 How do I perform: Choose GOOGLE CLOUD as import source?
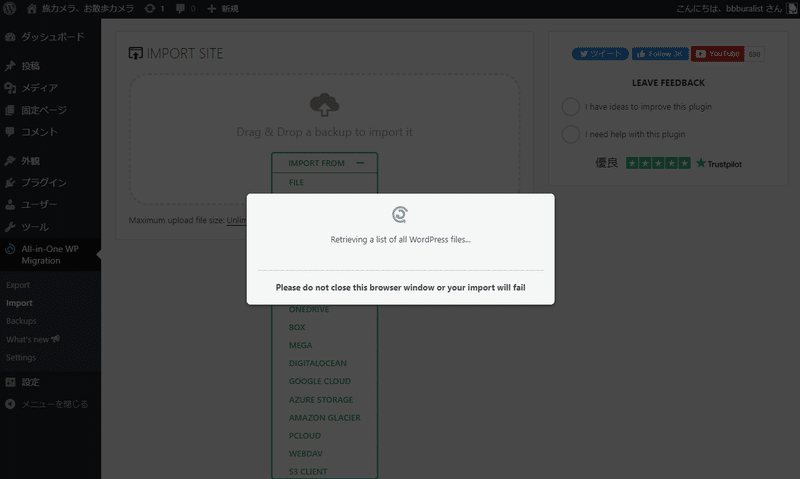click(x=319, y=381)
